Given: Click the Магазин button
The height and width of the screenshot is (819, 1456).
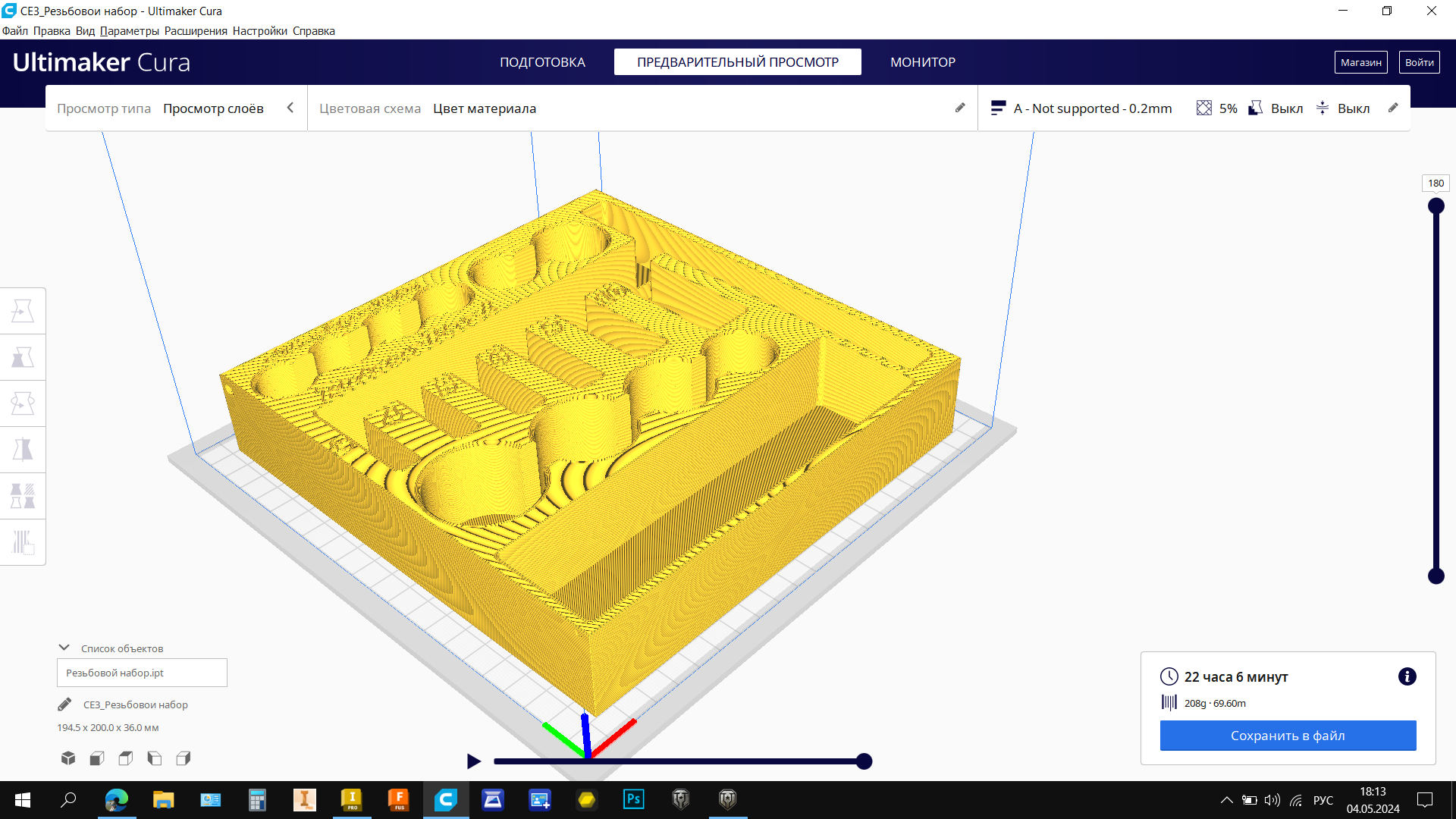Looking at the screenshot, I should pos(1360,62).
